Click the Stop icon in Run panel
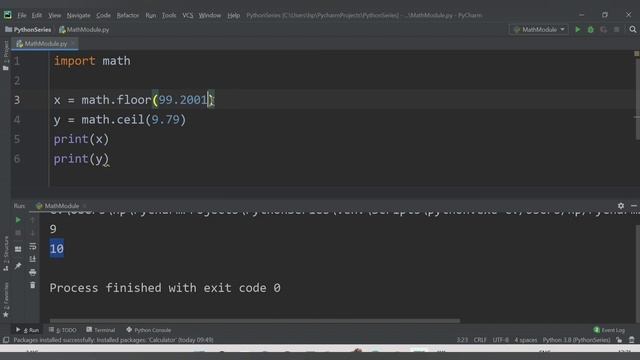The image size is (640, 360). pyautogui.click(x=18, y=233)
